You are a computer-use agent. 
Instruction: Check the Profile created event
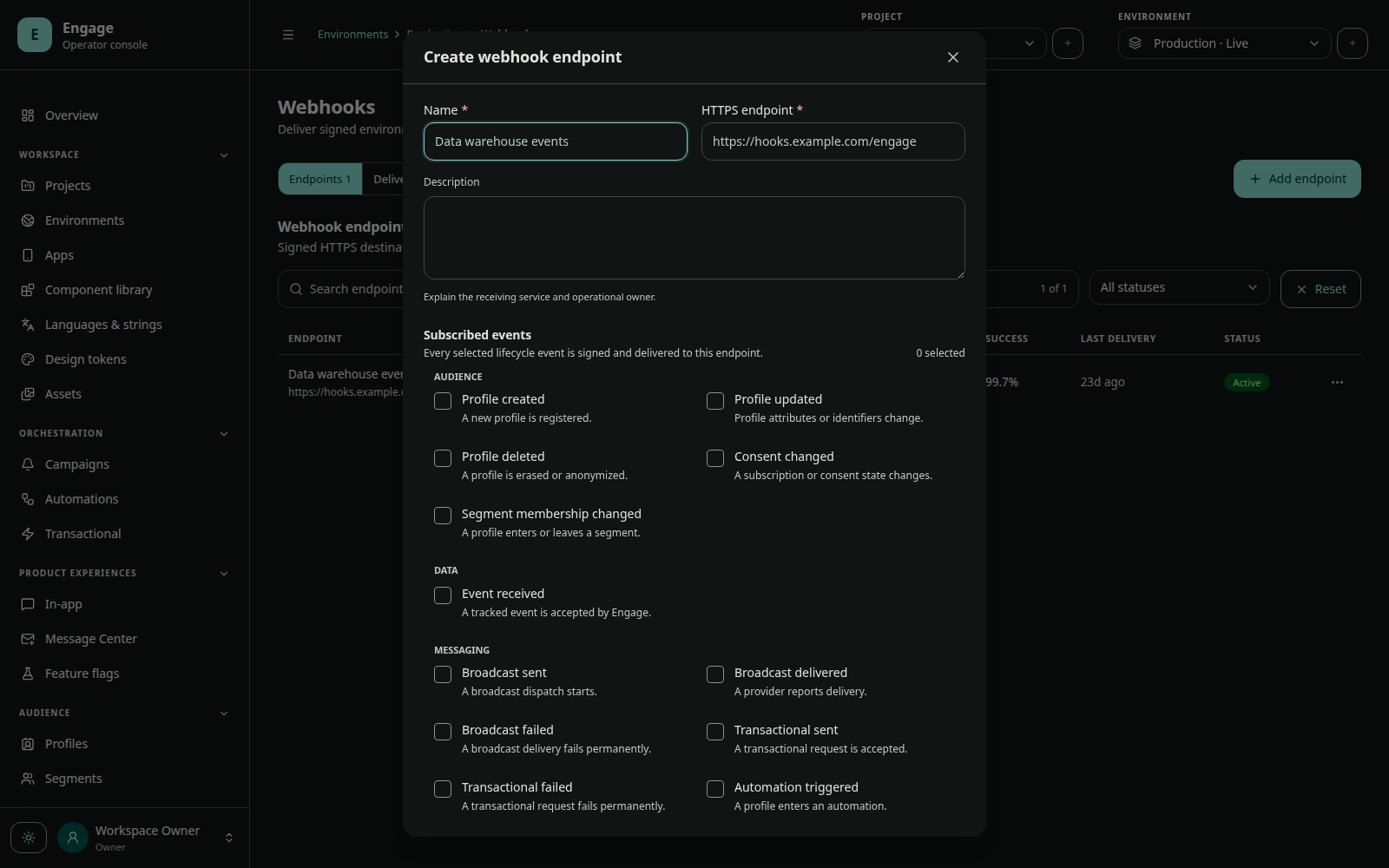point(443,401)
